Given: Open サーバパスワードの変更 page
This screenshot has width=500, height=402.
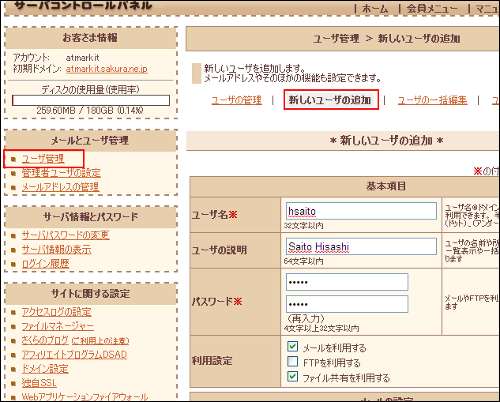Looking at the screenshot, I should coord(65,235).
